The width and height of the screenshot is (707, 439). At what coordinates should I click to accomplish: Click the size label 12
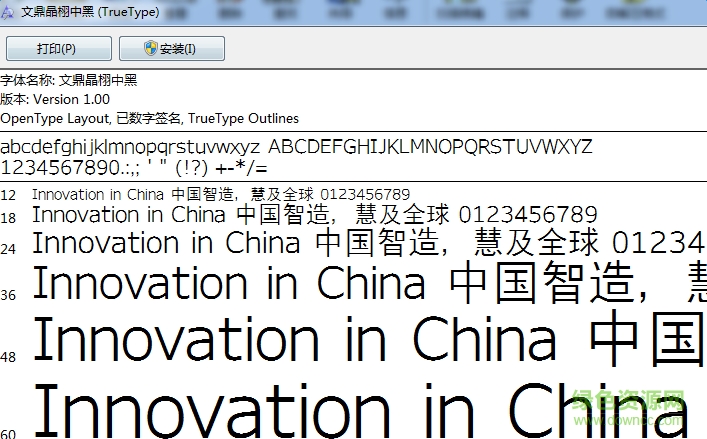pos(8,196)
